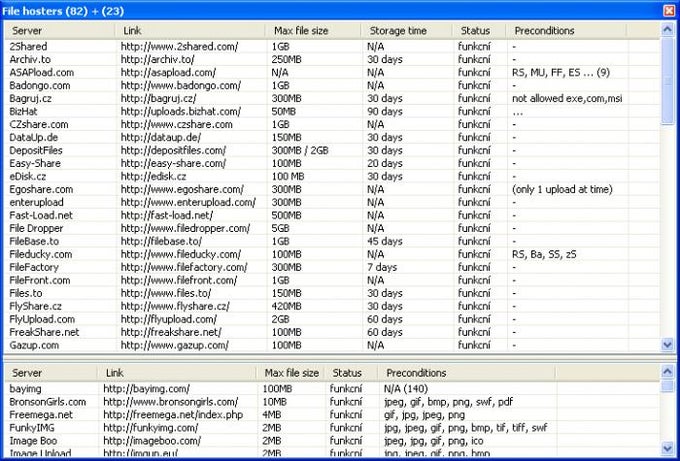Select the Files.to row
The height and width of the screenshot is (461, 680).
pos(332,294)
